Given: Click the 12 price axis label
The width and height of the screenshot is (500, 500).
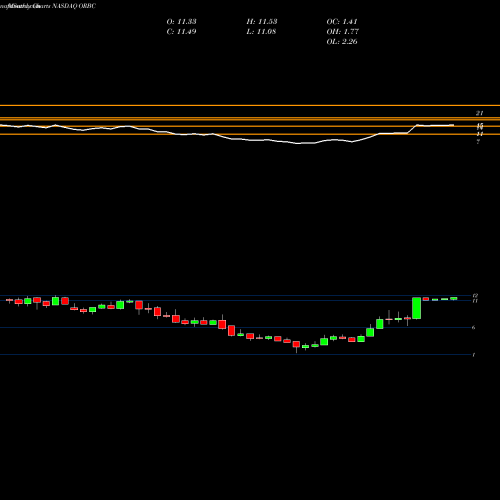Looking at the screenshot, I should pos(475,296).
